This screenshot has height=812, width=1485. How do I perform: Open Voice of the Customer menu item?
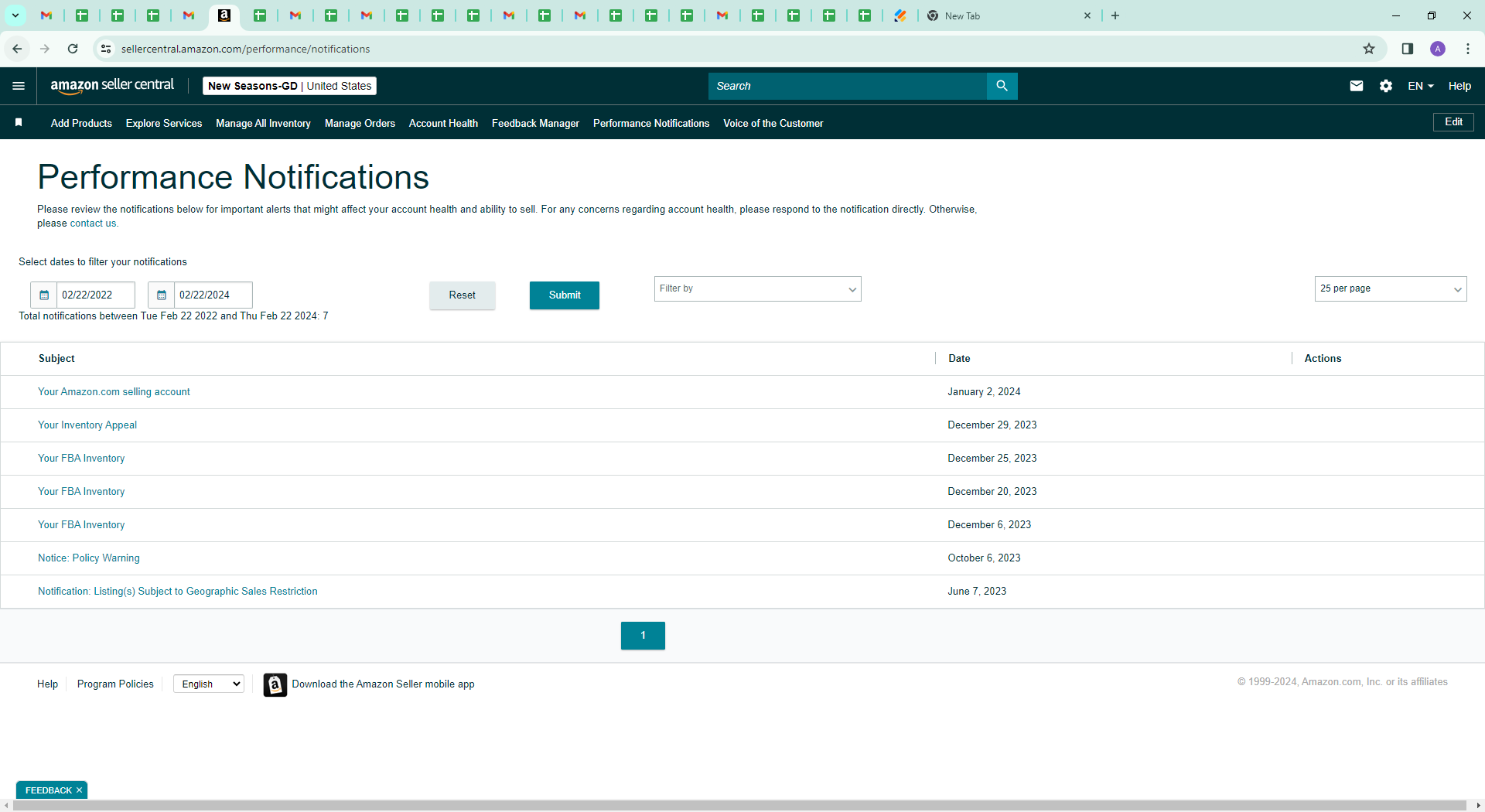pos(773,123)
